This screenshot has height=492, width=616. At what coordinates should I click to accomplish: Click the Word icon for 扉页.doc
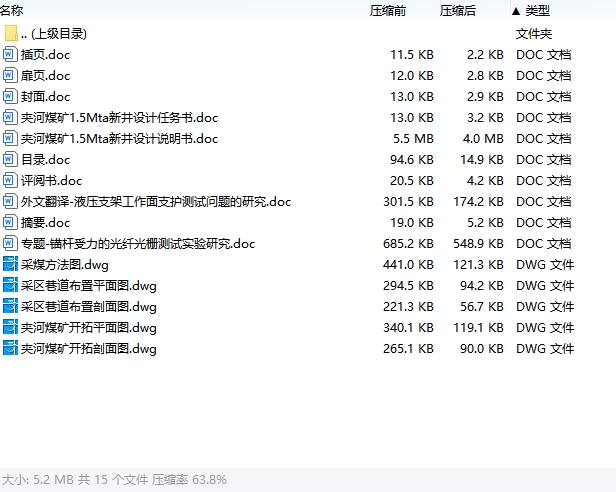point(10,75)
